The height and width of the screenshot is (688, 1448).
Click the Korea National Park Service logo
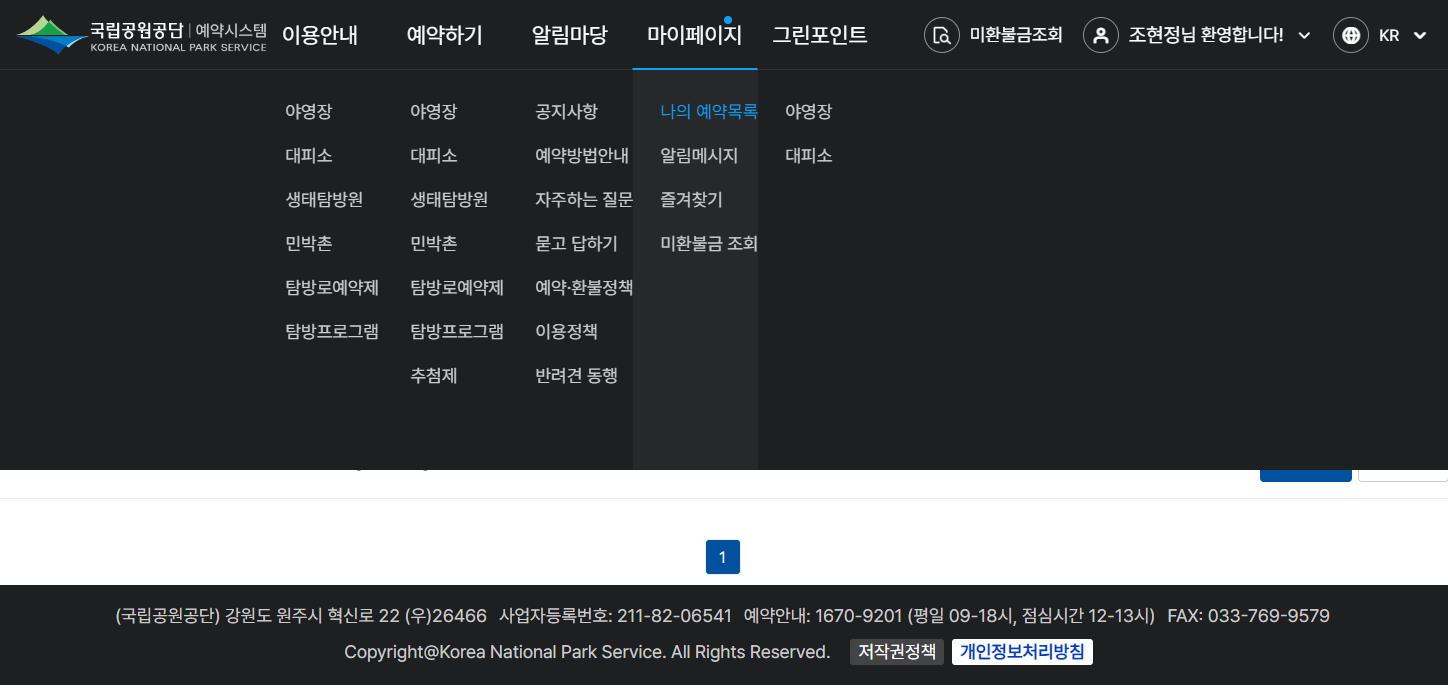click(141, 35)
